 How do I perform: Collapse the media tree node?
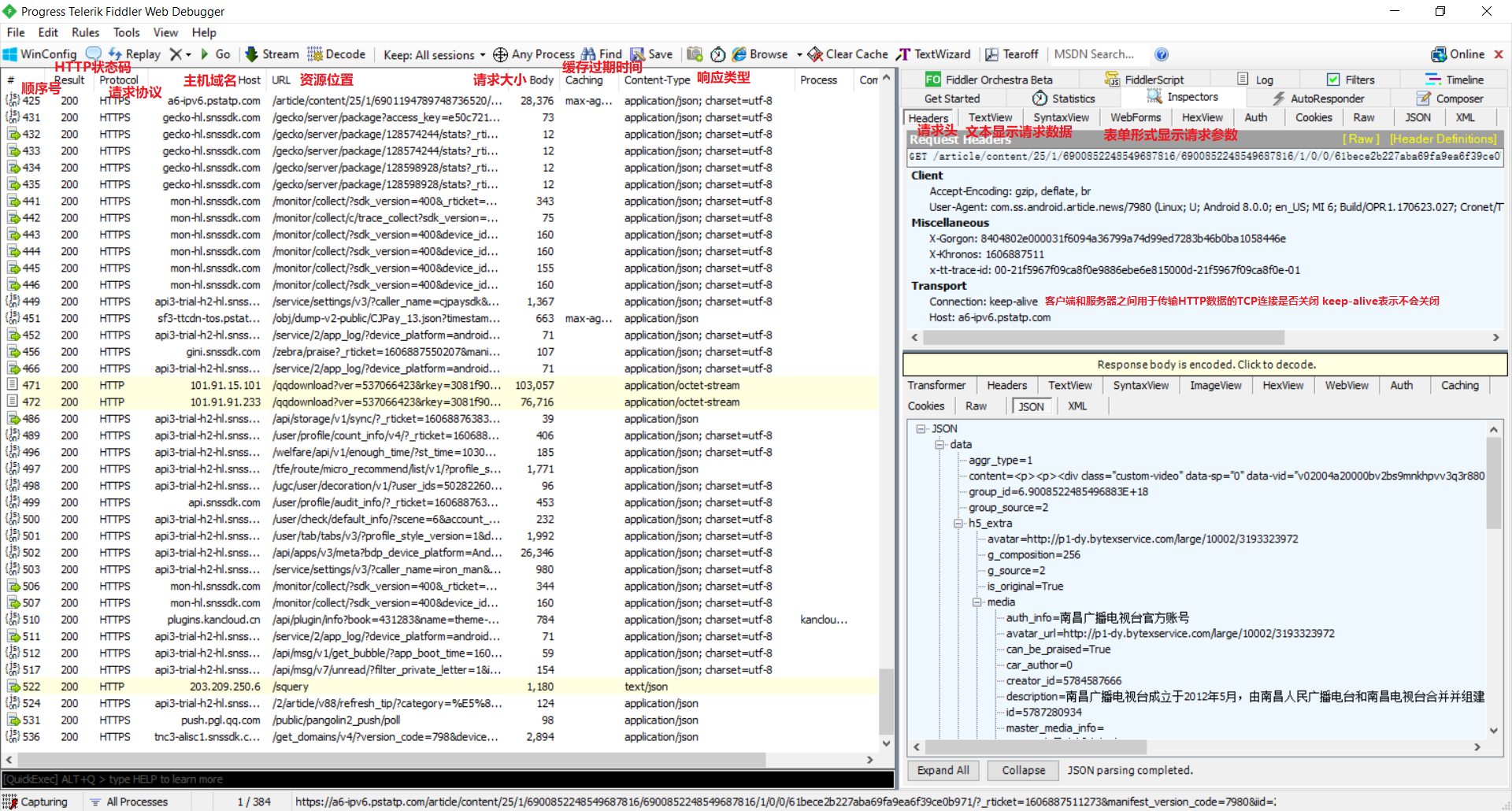pos(977,602)
